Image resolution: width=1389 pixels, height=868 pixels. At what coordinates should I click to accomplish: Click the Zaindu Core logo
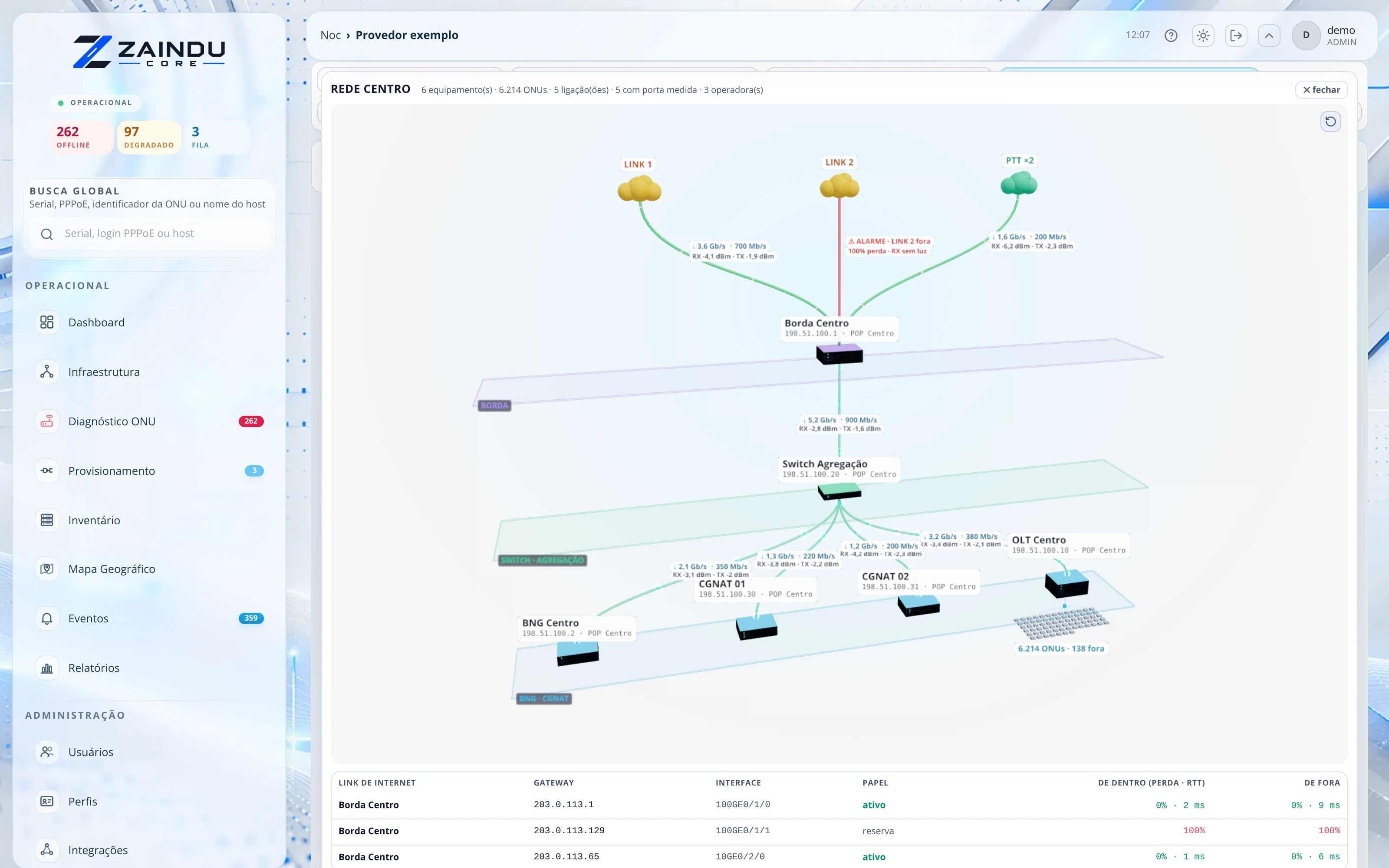point(149,52)
